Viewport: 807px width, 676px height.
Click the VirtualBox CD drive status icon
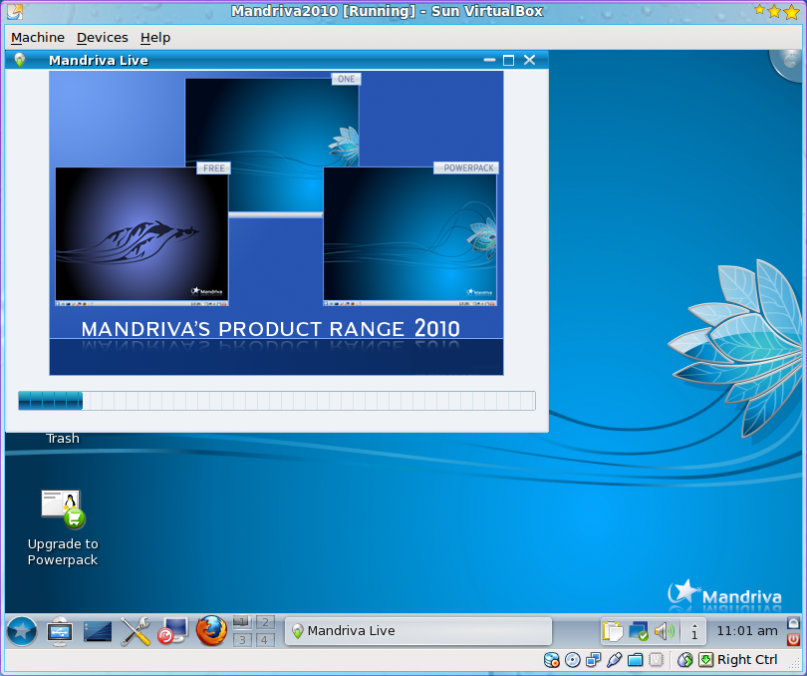572,659
